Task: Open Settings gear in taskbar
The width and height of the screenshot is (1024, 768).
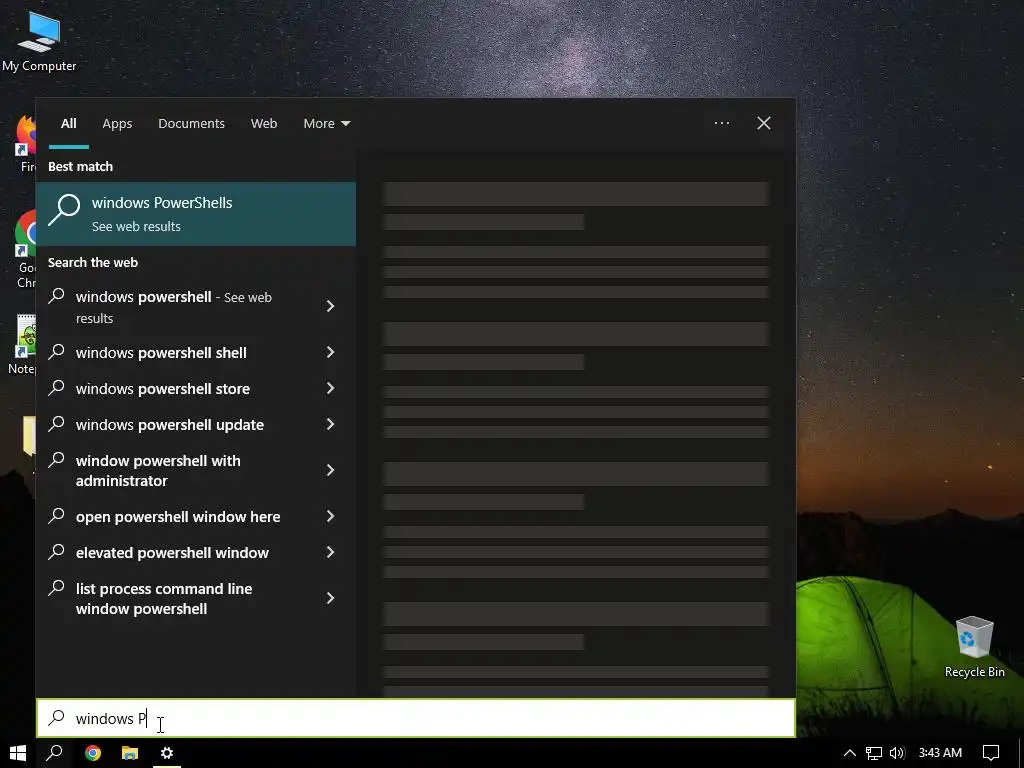Action: [167, 753]
